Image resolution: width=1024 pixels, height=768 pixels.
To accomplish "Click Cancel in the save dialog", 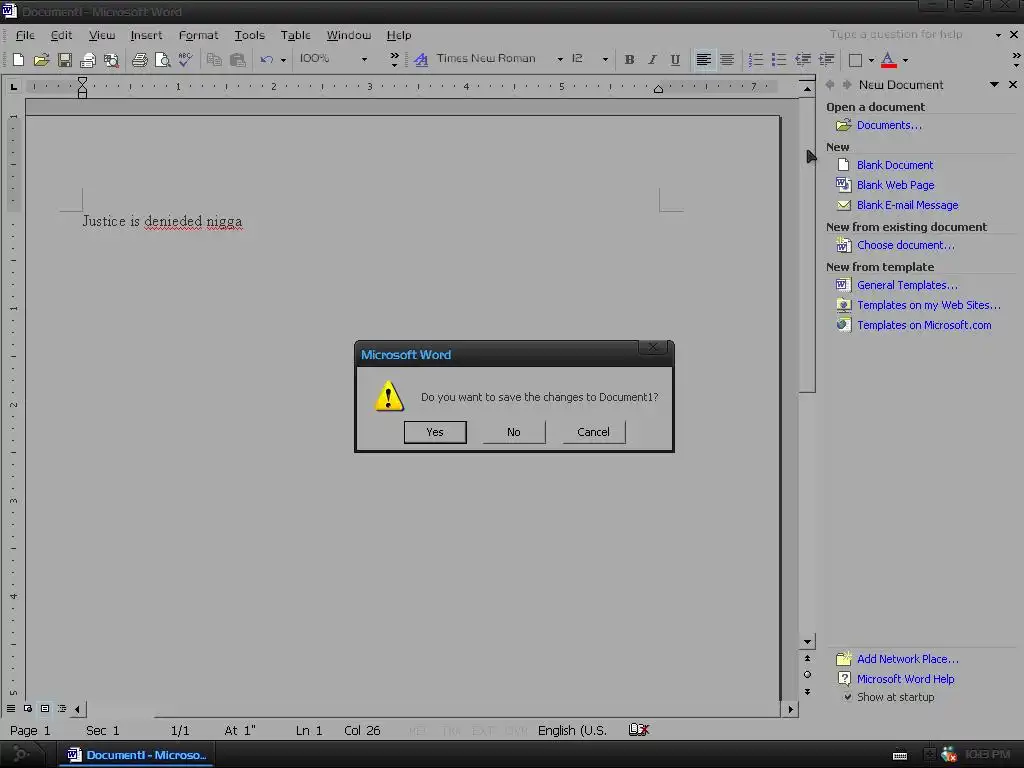I will tap(594, 432).
